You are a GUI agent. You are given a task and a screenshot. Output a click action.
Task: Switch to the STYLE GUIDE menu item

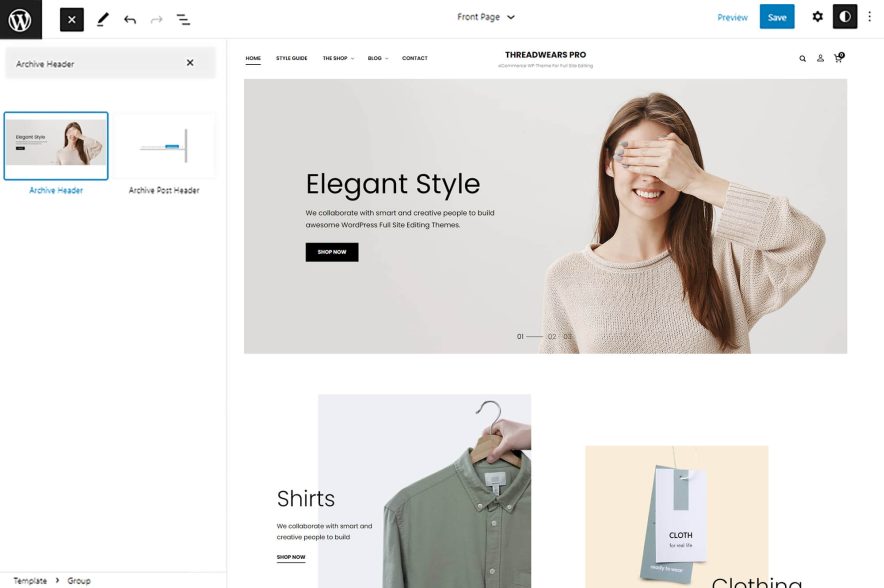point(292,57)
